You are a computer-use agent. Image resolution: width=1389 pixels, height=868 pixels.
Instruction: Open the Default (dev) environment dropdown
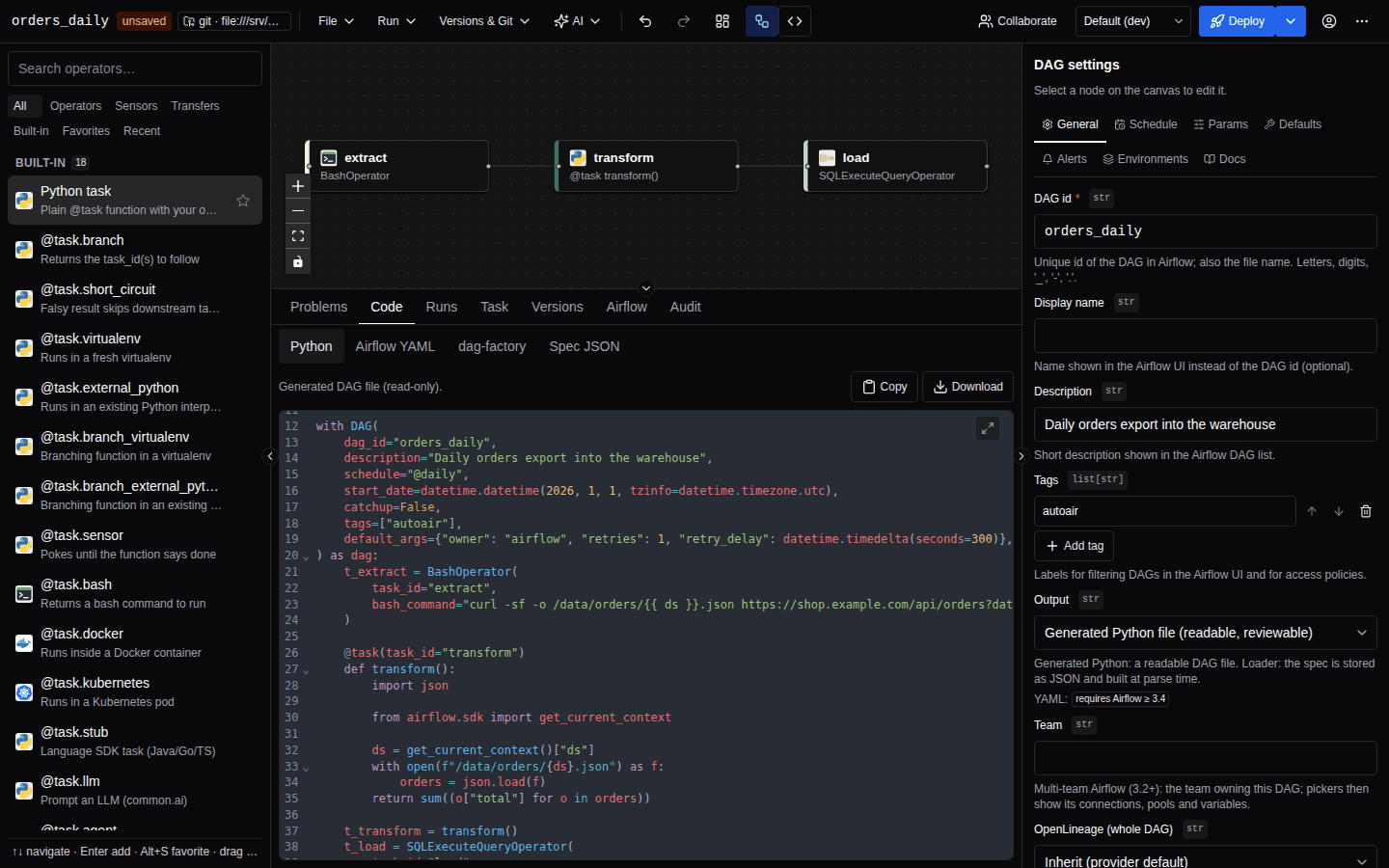click(1133, 21)
